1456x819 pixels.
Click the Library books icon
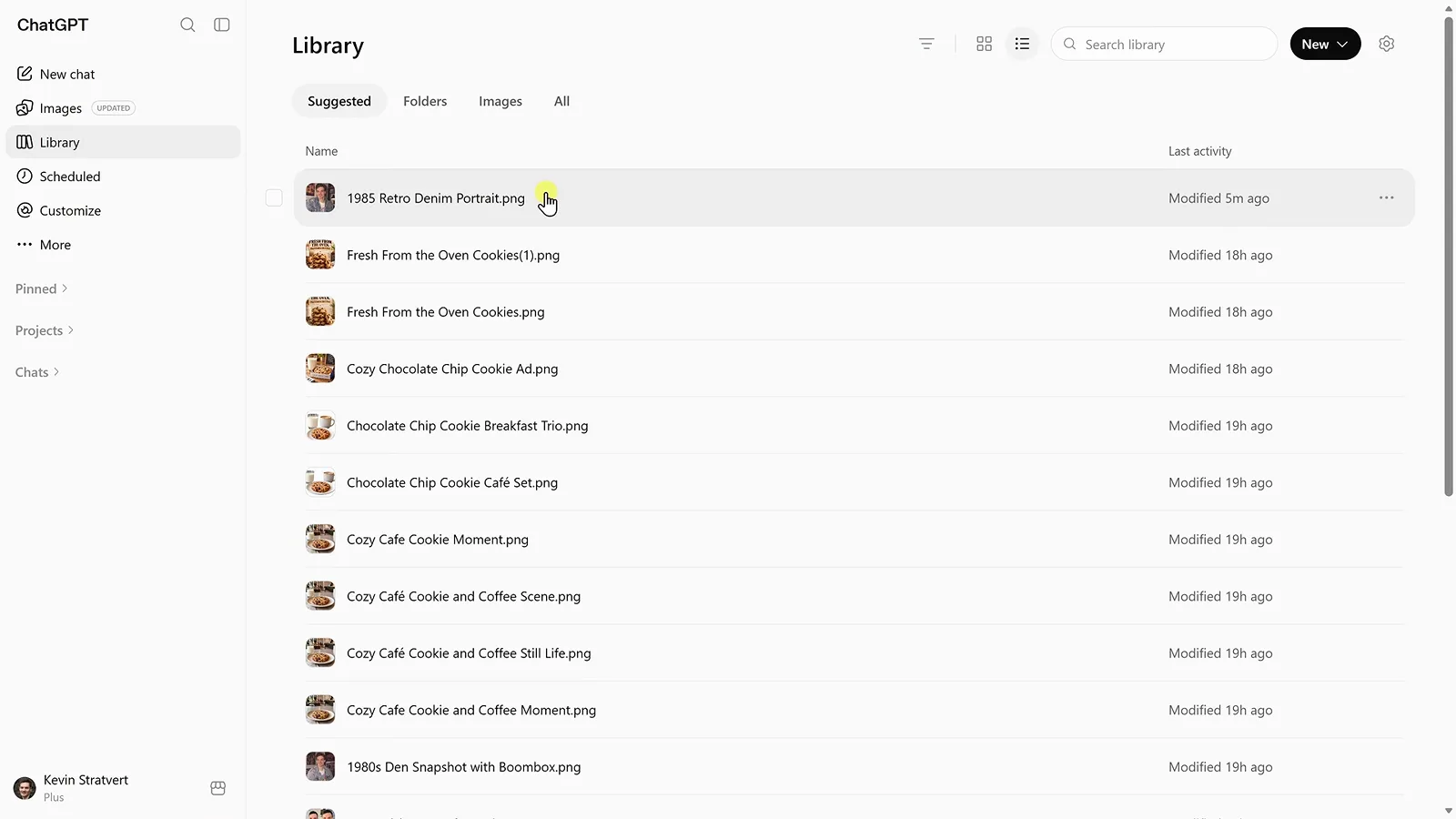tap(25, 142)
